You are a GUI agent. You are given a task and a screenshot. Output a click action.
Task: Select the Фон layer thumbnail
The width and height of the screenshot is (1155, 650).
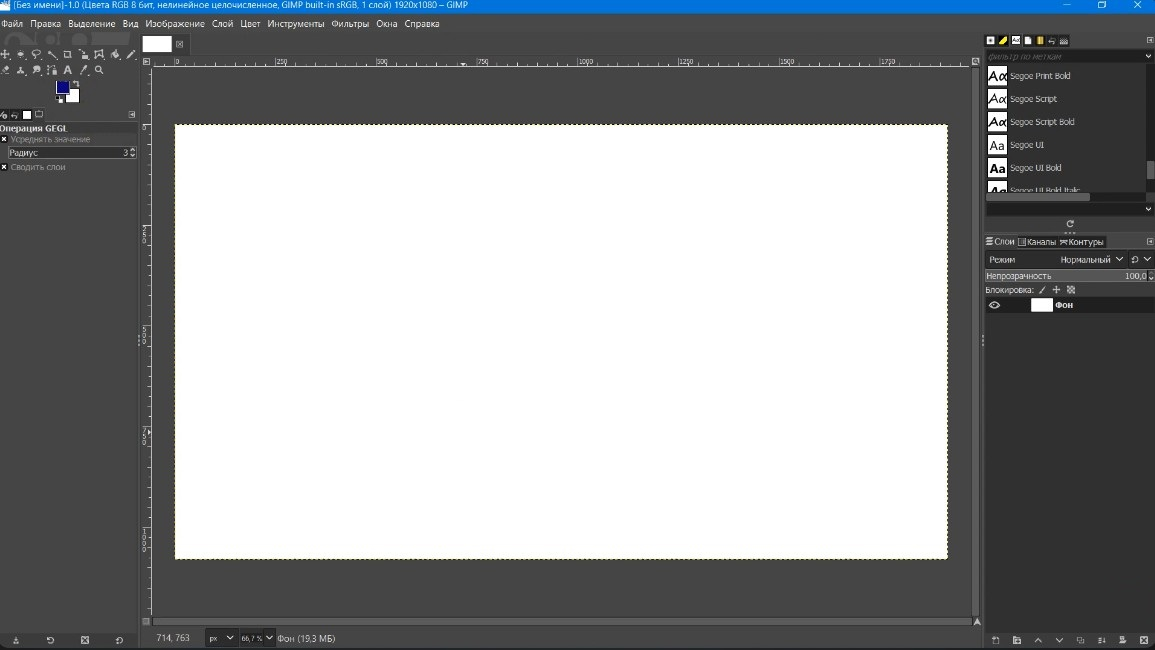click(x=1042, y=305)
